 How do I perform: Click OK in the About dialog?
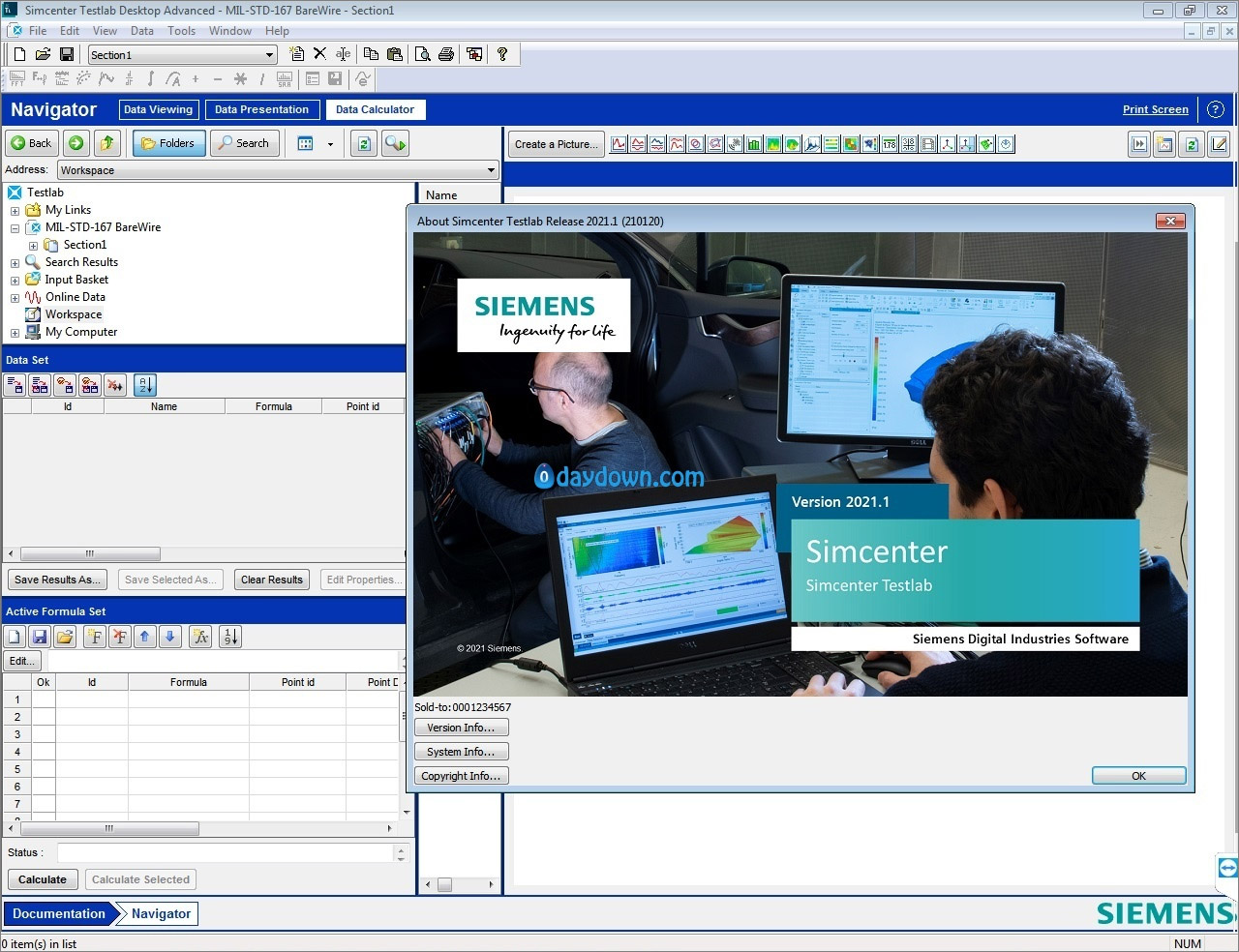pyautogui.click(x=1138, y=775)
